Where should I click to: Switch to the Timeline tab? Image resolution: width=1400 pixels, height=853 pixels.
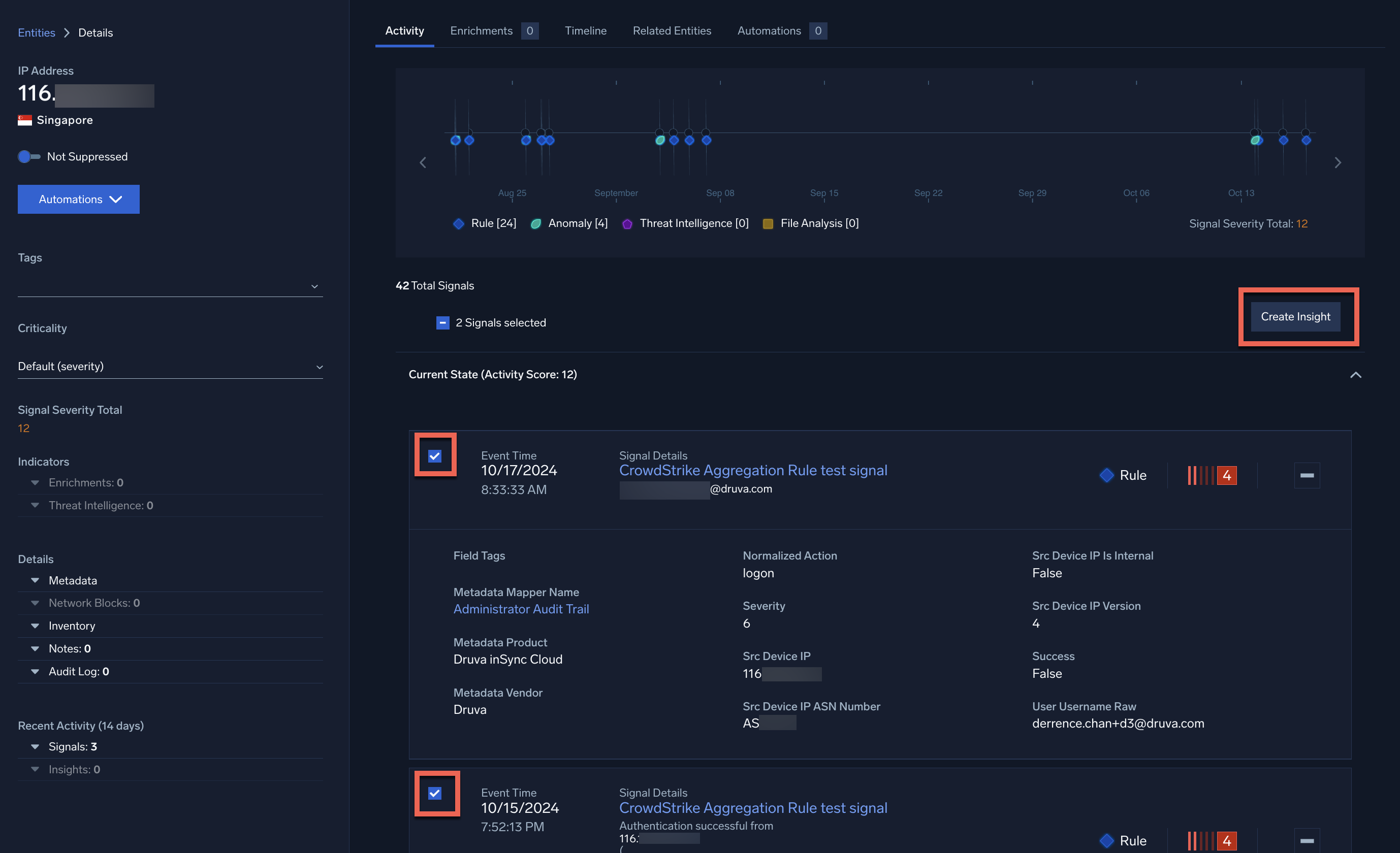[x=585, y=30]
